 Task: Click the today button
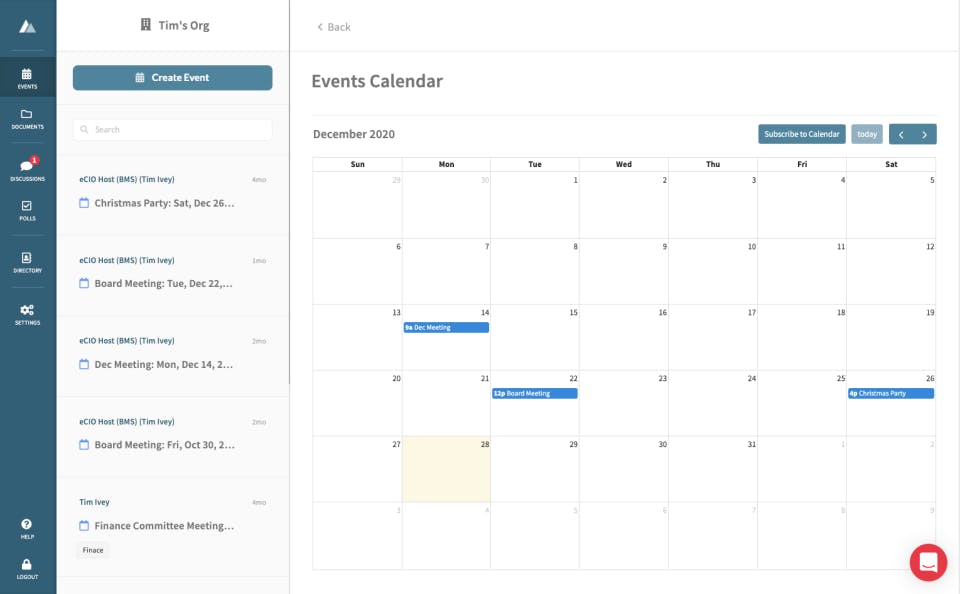click(x=867, y=134)
